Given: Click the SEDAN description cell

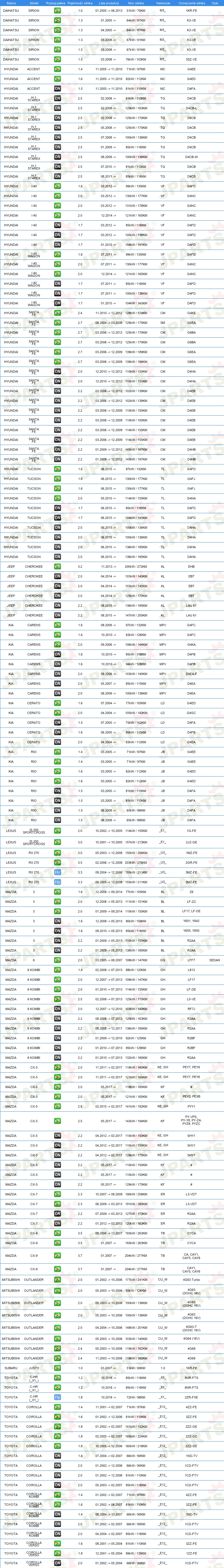Looking at the screenshot, I should coord(214,960).
